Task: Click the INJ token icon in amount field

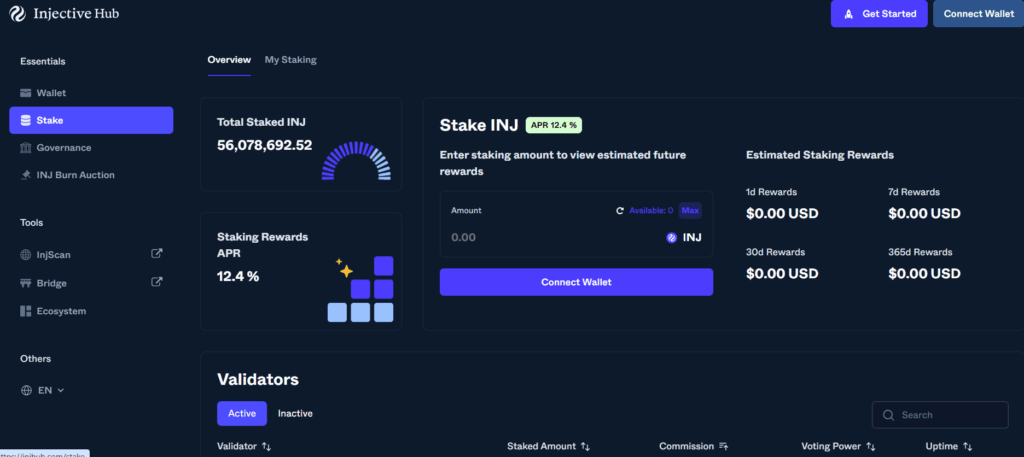Action: coord(671,238)
